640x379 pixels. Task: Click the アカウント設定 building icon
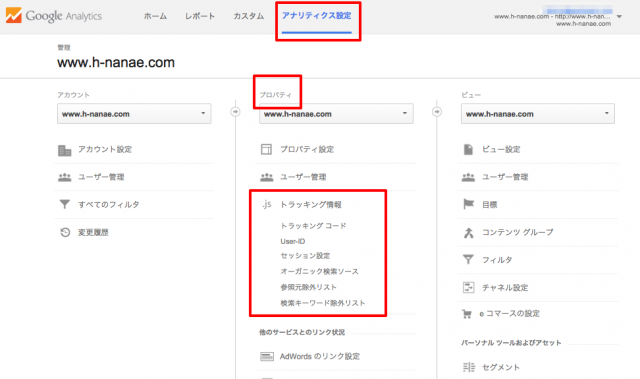coord(64,151)
